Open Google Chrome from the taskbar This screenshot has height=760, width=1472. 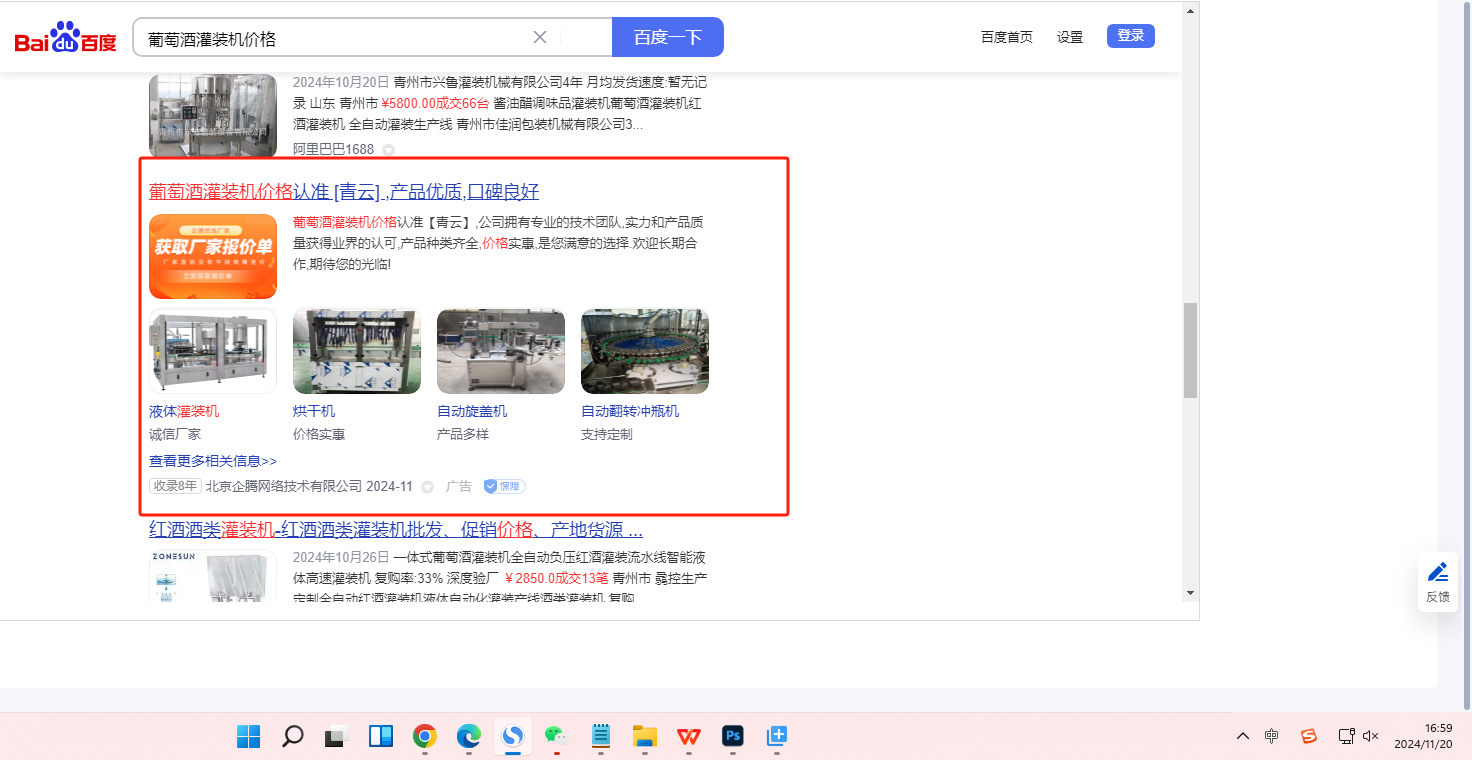pos(425,737)
